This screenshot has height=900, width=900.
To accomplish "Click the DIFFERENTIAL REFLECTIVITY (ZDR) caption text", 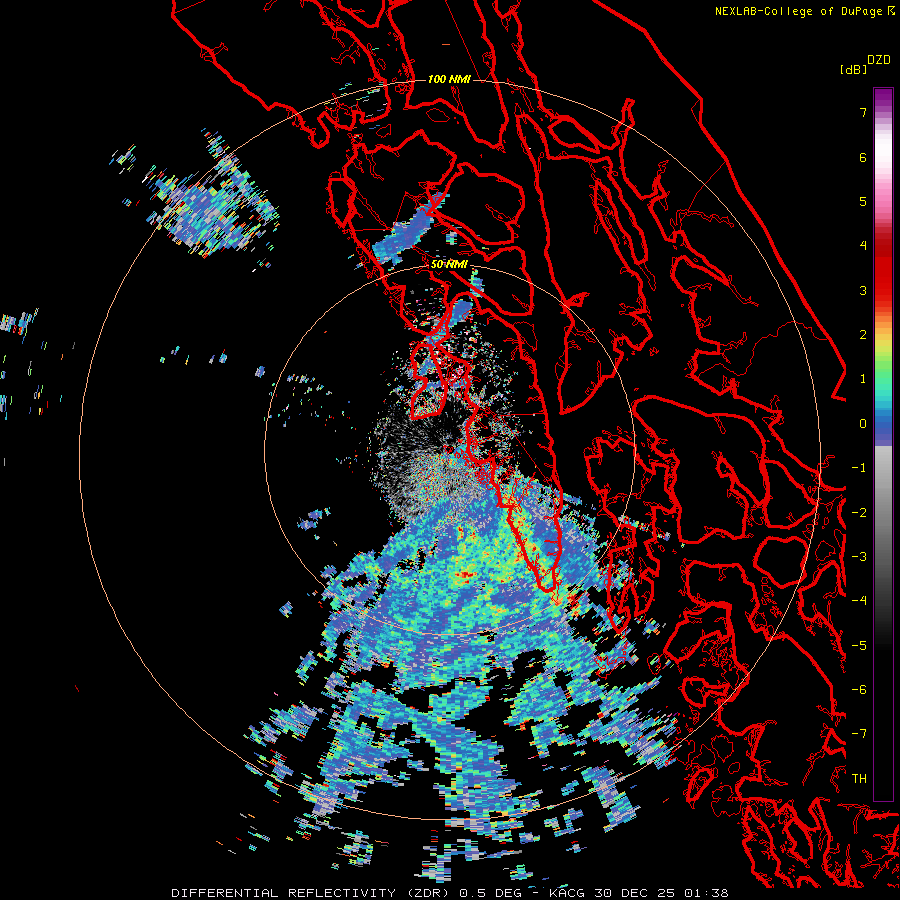I will click(312, 893).
